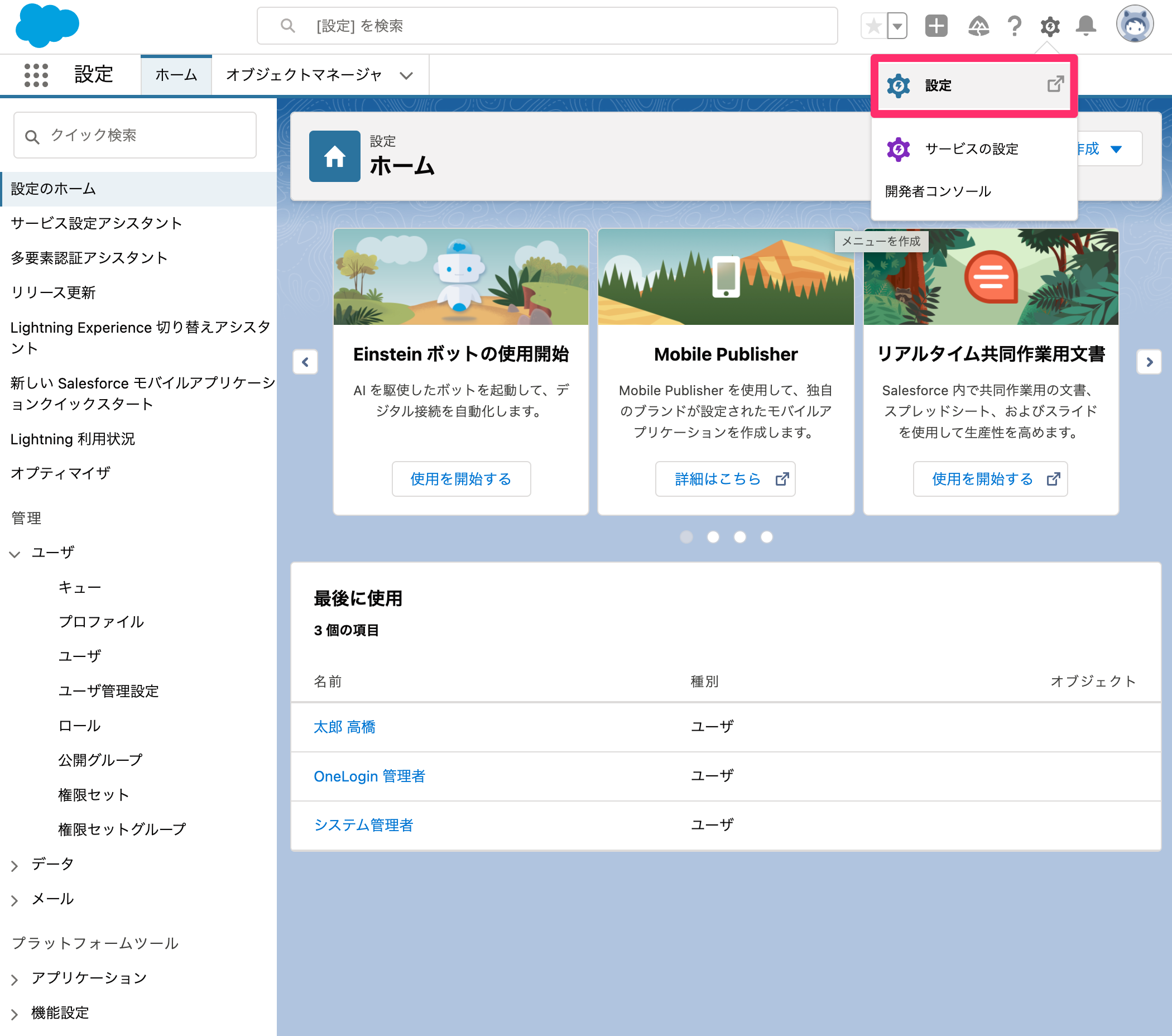Image resolution: width=1172 pixels, height=1036 pixels.
Task: Click the setup gear icon in header
Action: (x=1050, y=26)
